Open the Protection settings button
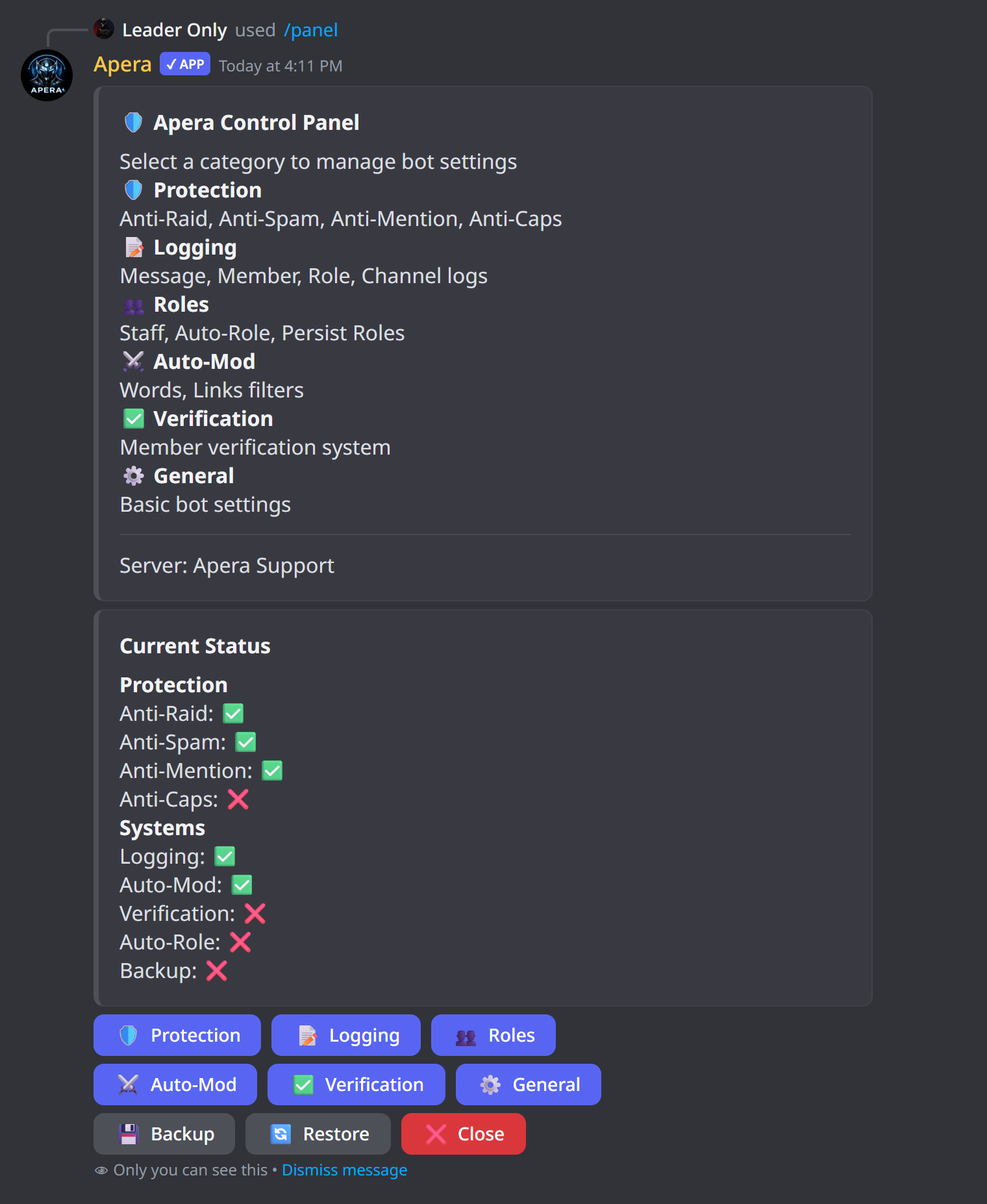This screenshot has height=1204, width=987. click(x=177, y=1035)
